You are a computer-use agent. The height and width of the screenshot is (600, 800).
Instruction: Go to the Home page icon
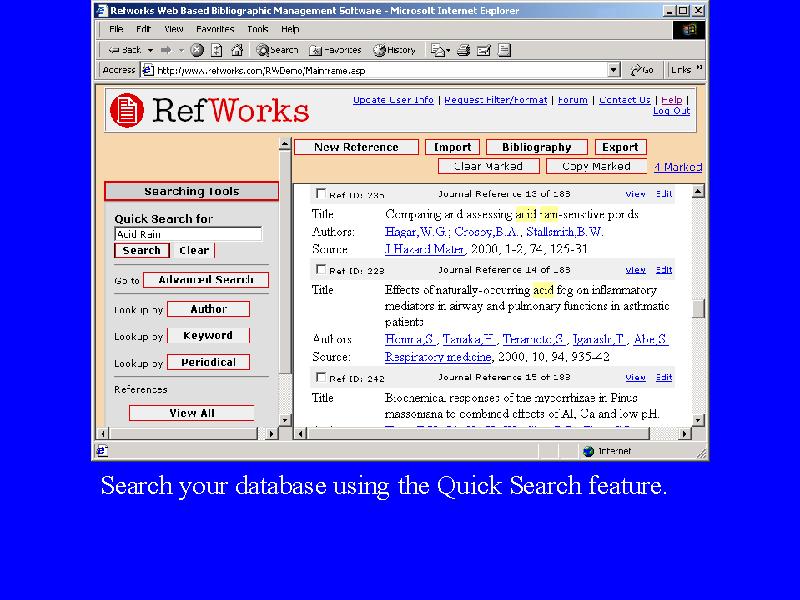[237, 50]
